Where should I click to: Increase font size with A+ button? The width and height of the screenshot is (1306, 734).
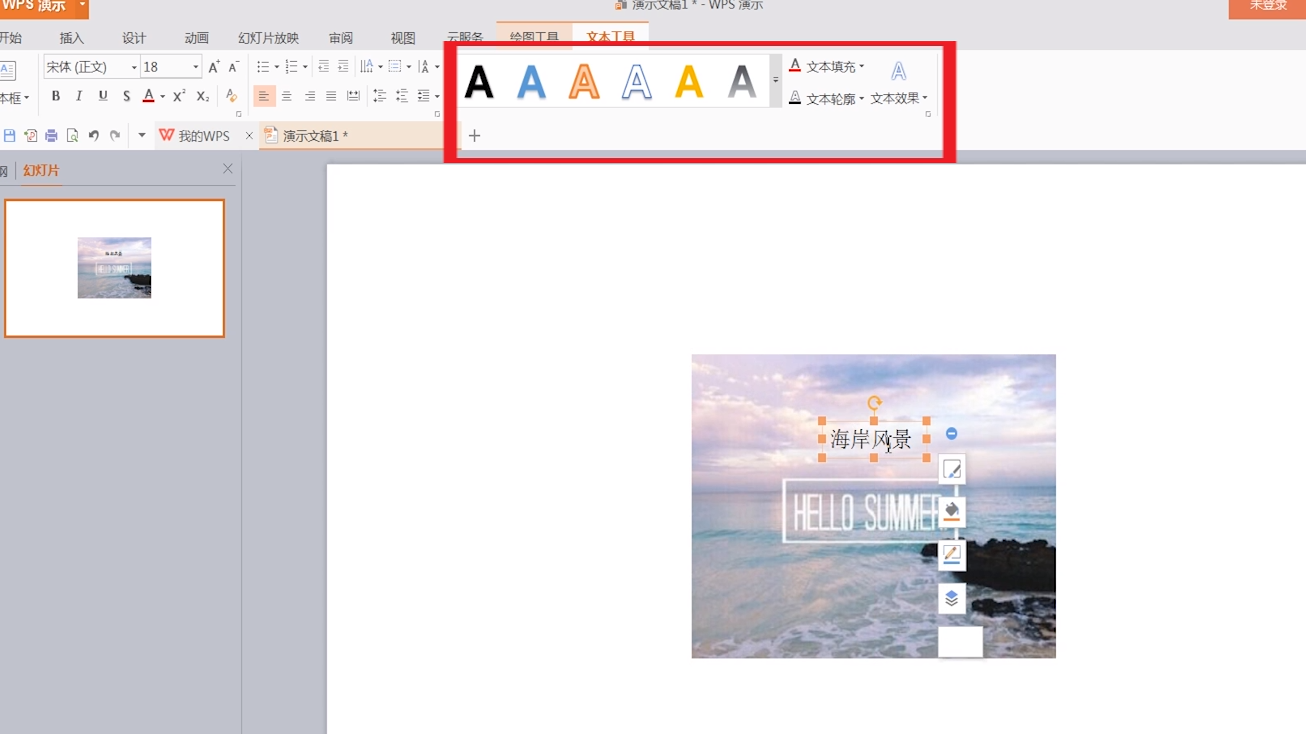pos(214,67)
